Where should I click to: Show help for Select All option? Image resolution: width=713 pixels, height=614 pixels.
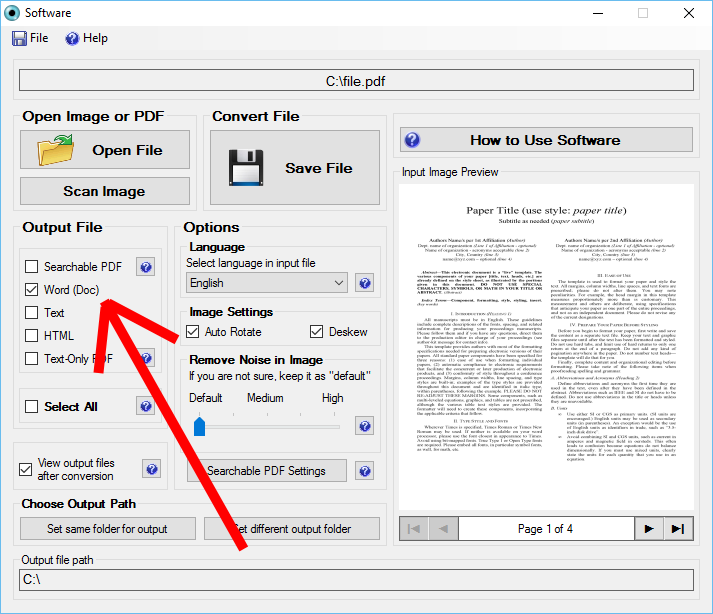pos(146,406)
